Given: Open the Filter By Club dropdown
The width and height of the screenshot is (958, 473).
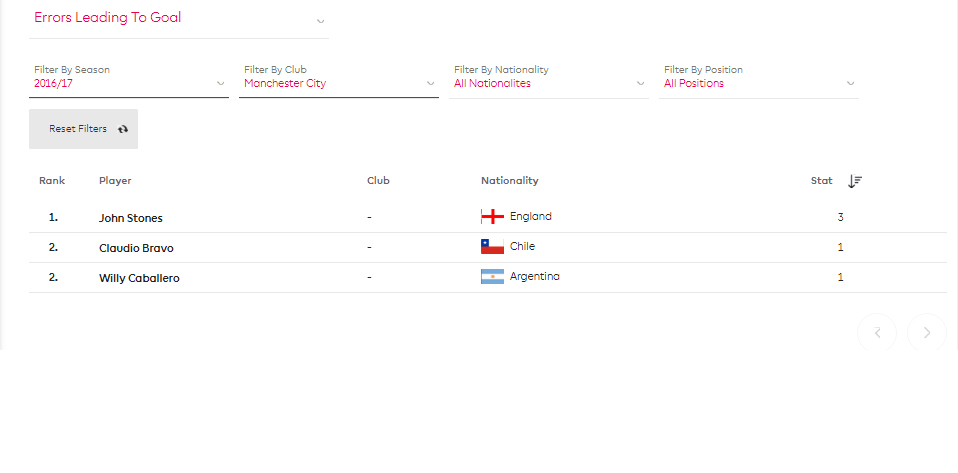Looking at the screenshot, I should pos(338,79).
